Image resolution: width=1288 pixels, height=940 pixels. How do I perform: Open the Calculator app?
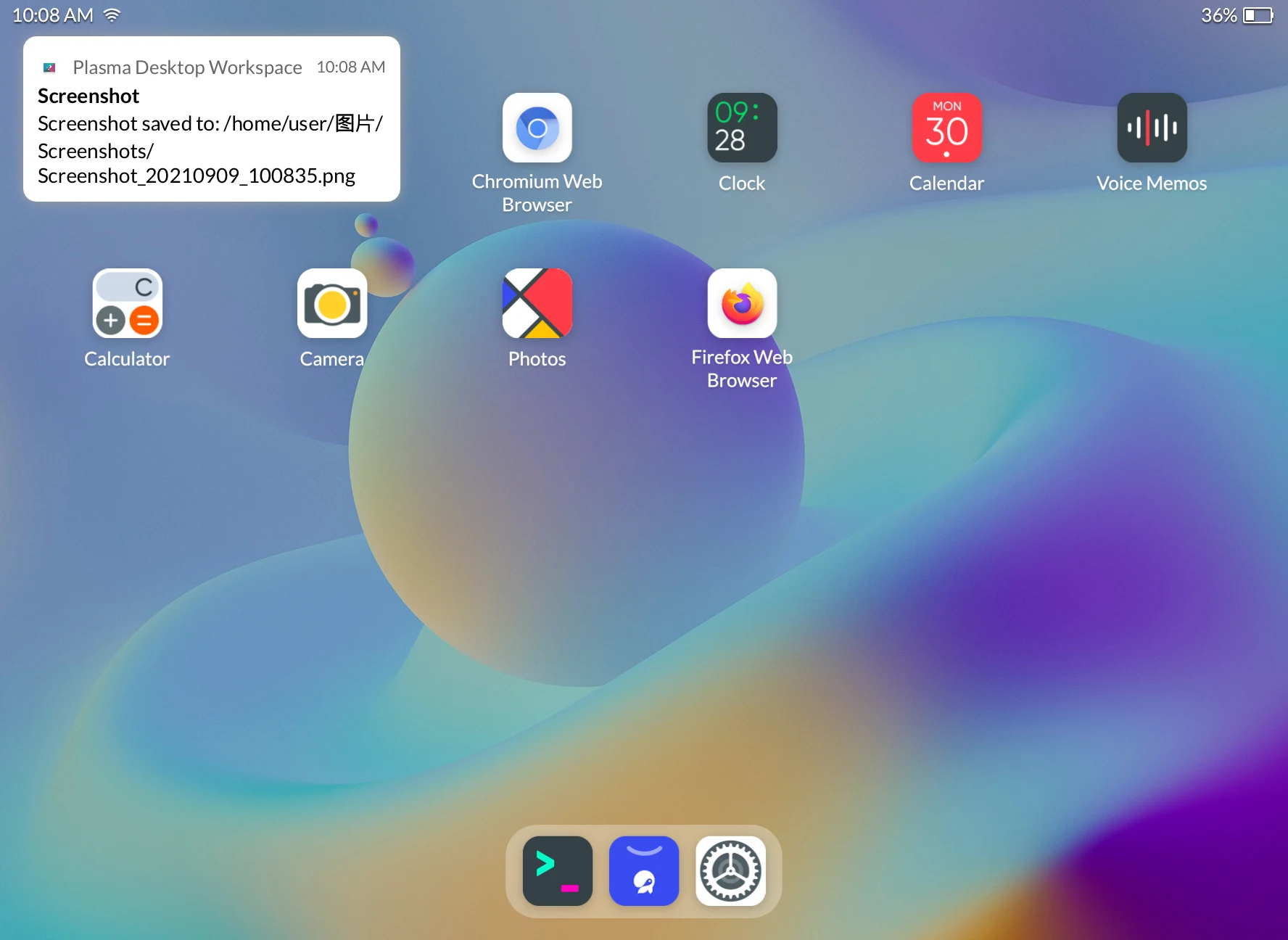pyautogui.click(x=128, y=303)
